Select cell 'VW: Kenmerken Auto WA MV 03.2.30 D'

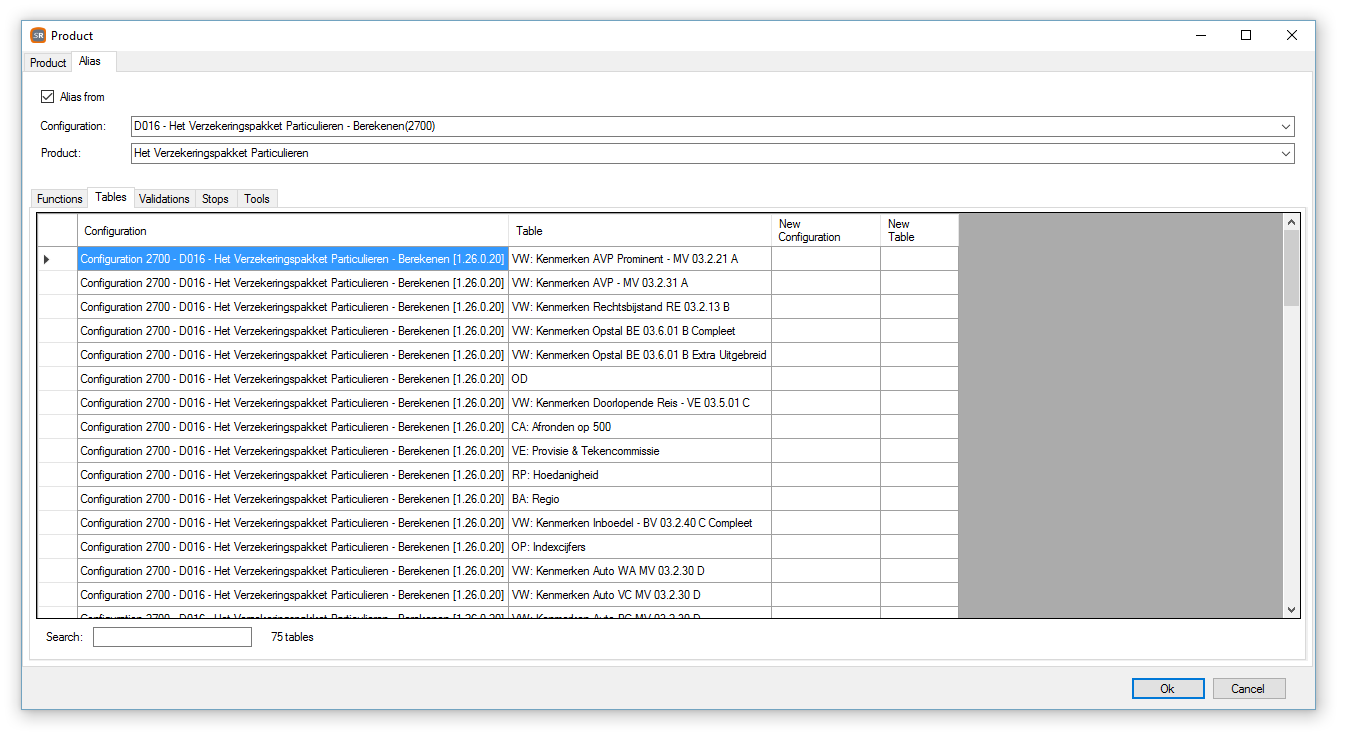[640, 571]
